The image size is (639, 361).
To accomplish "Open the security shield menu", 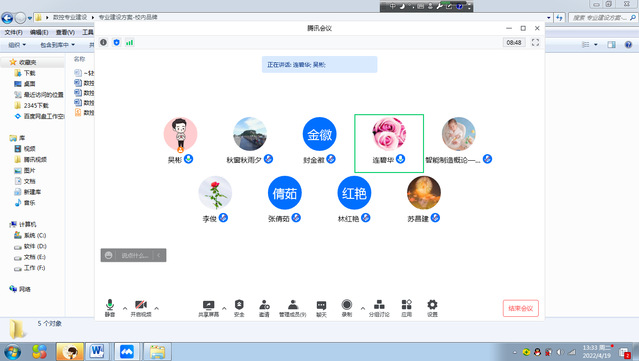I will [239, 308].
